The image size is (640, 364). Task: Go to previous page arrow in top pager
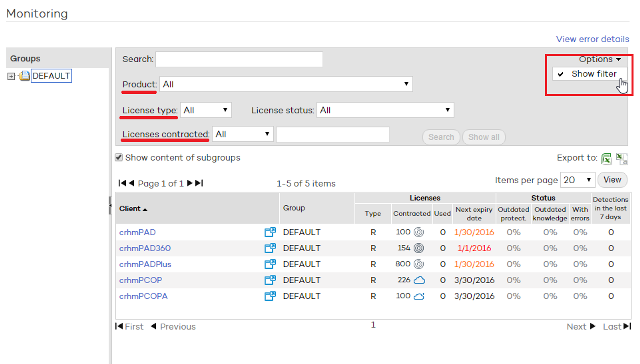click(131, 183)
